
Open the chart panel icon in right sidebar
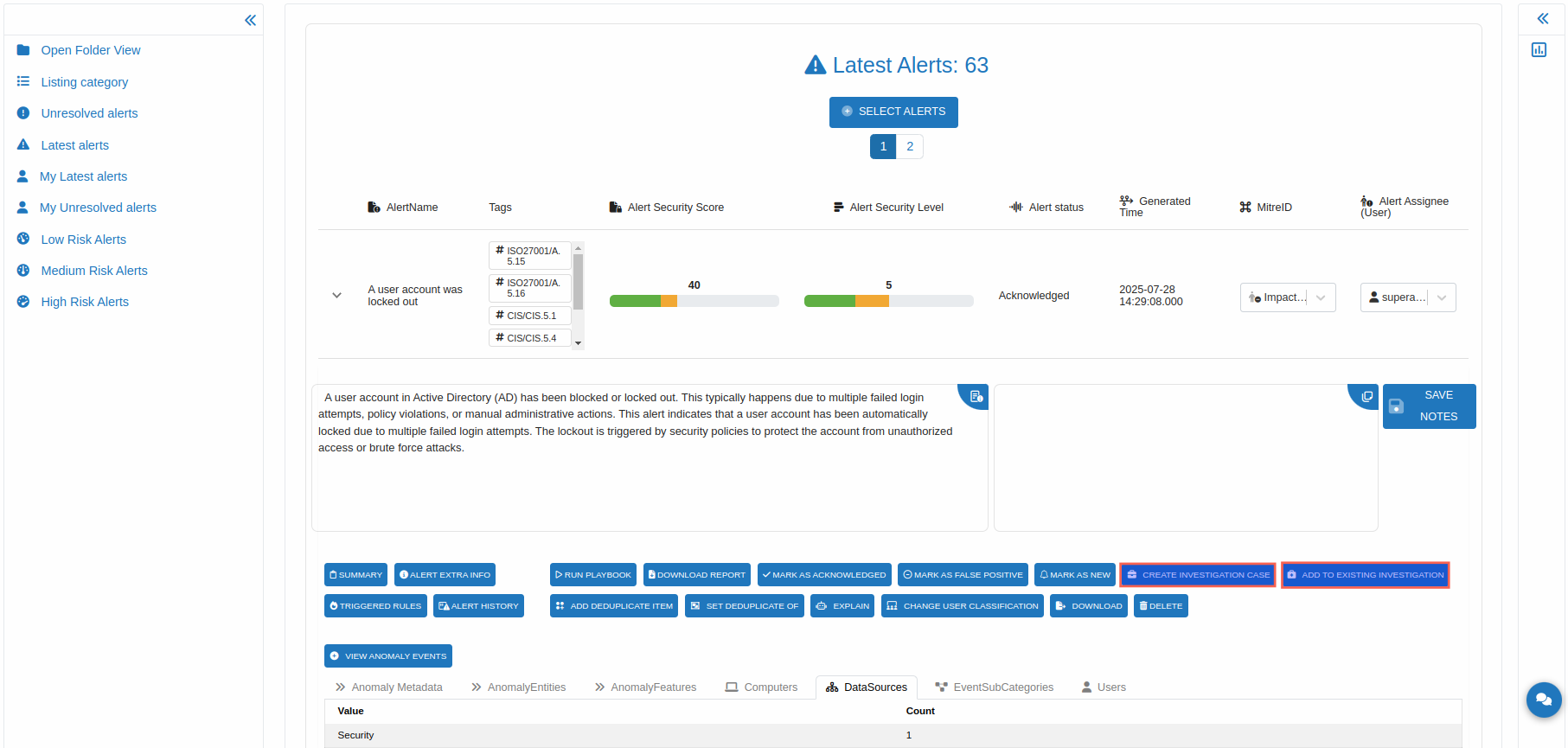(x=1539, y=50)
